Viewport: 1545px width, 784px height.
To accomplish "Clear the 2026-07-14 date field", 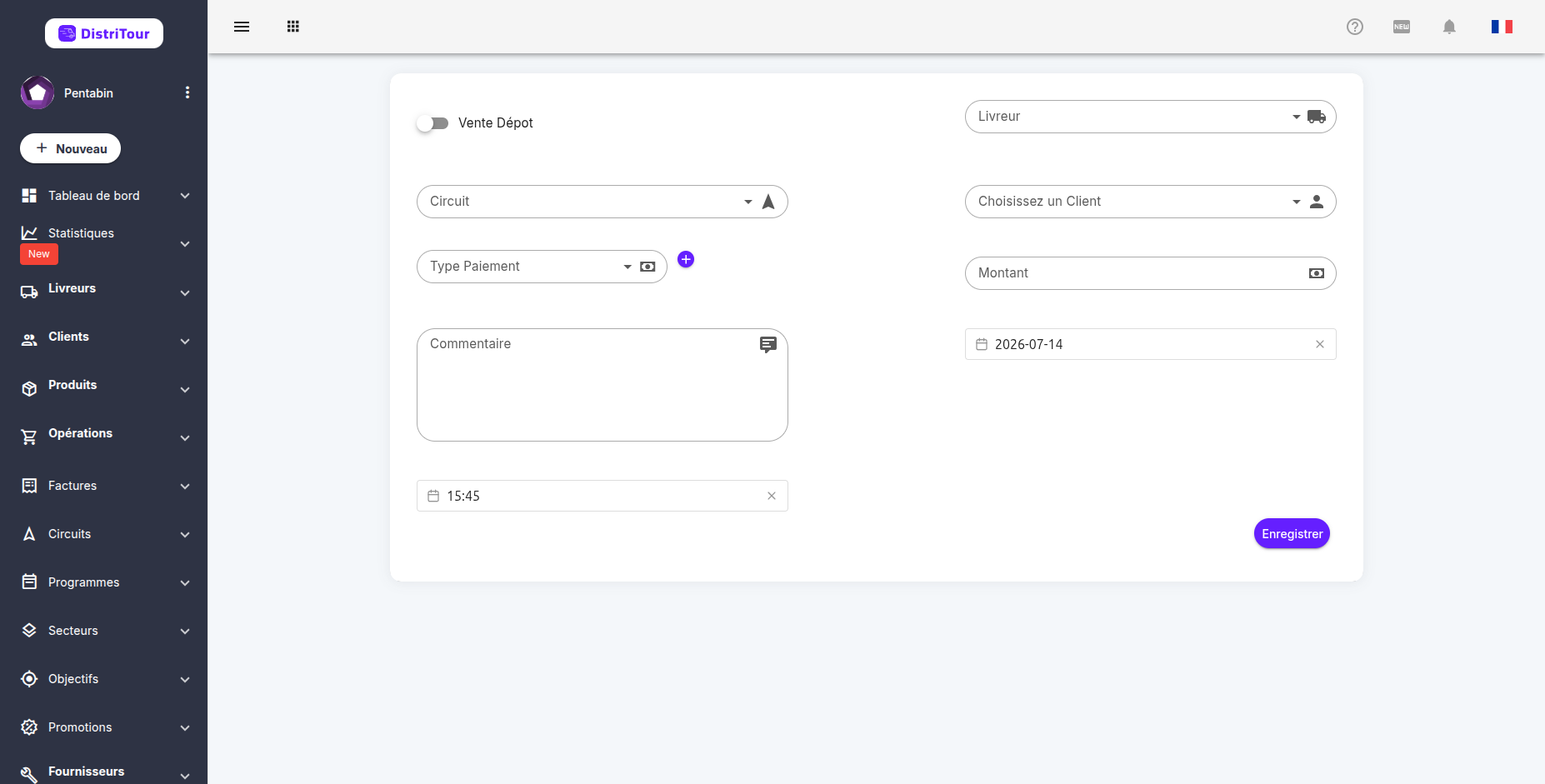I will (1320, 344).
